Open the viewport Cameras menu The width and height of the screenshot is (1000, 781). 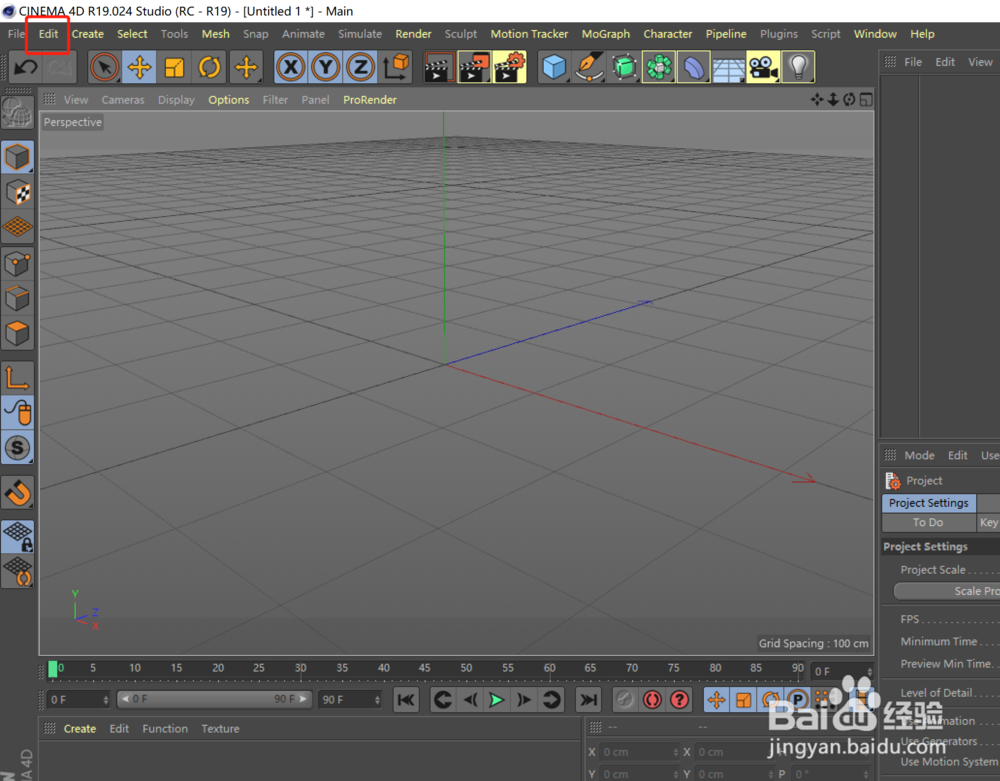pos(122,99)
